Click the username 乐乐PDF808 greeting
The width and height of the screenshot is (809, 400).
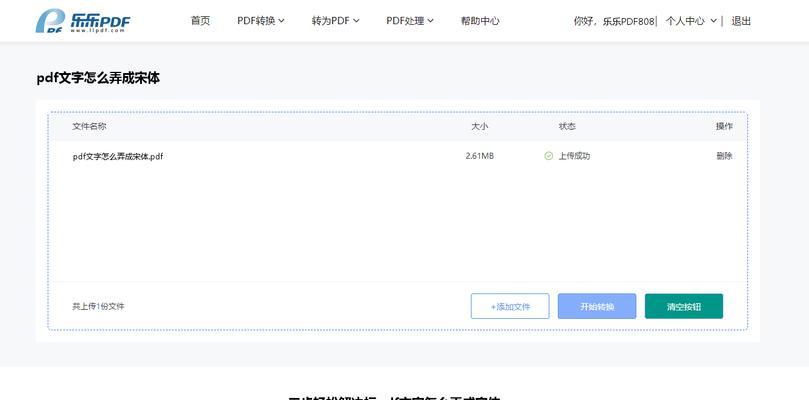(x=613, y=21)
